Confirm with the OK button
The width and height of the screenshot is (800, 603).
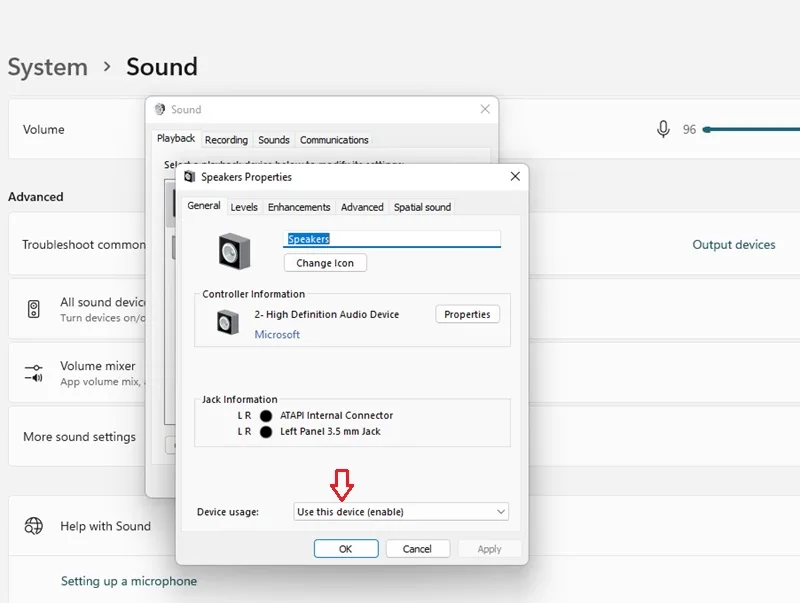point(346,549)
